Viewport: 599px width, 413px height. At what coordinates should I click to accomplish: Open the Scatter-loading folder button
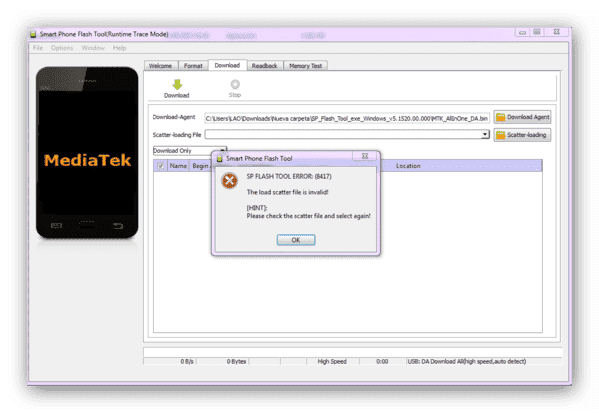tap(522, 135)
